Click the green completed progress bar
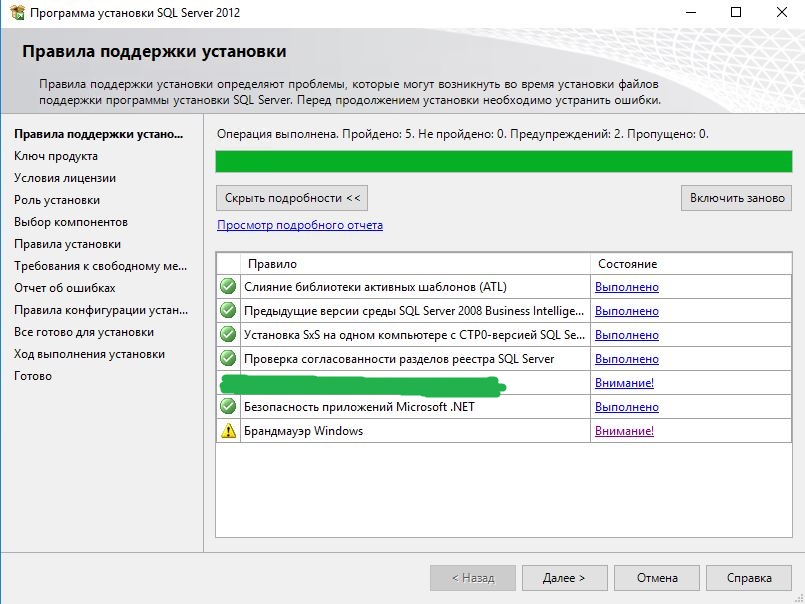This screenshot has width=805, height=604. (504, 161)
